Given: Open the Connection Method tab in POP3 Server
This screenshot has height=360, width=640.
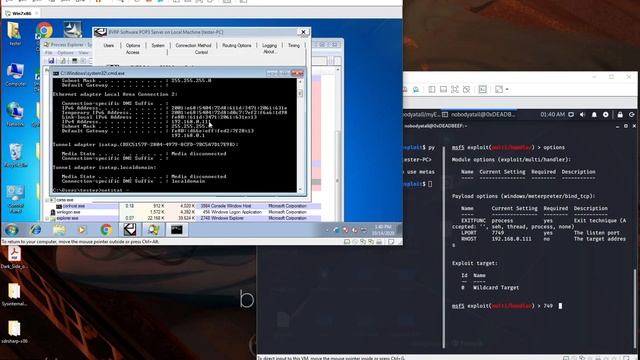Looking at the screenshot, I should click(193, 46).
